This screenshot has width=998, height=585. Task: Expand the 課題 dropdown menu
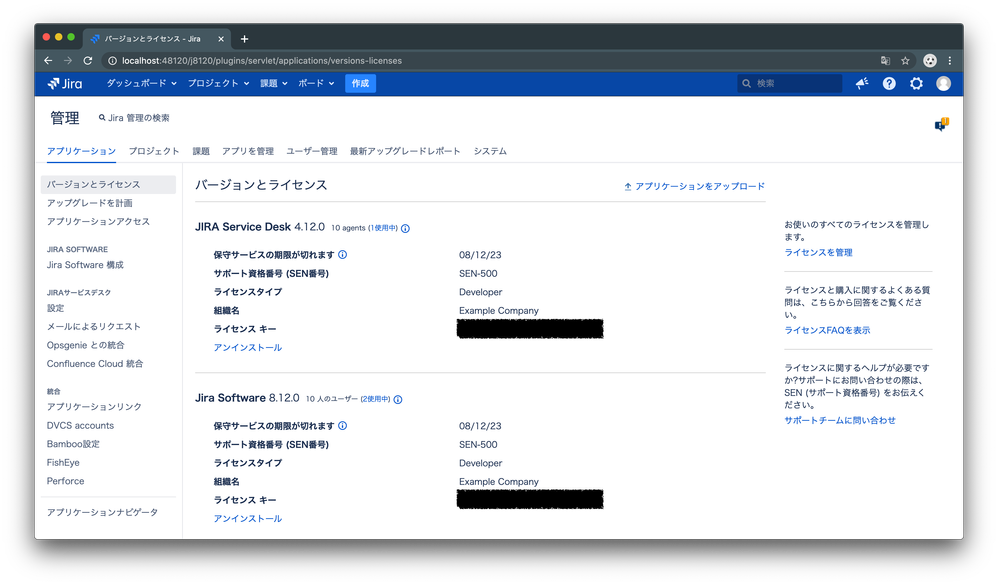(274, 83)
